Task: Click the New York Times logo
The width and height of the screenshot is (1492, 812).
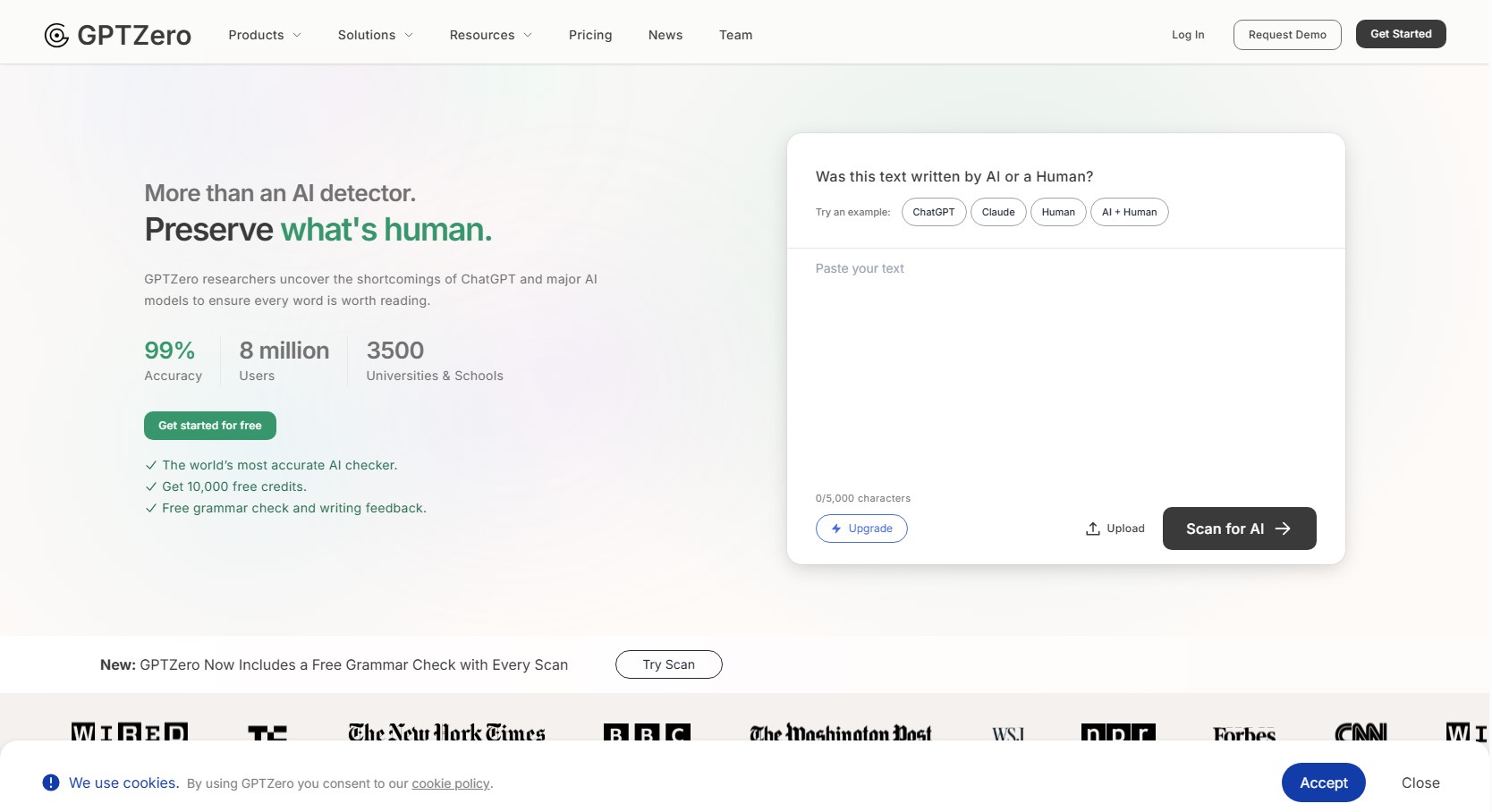Action: coord(446,732)
